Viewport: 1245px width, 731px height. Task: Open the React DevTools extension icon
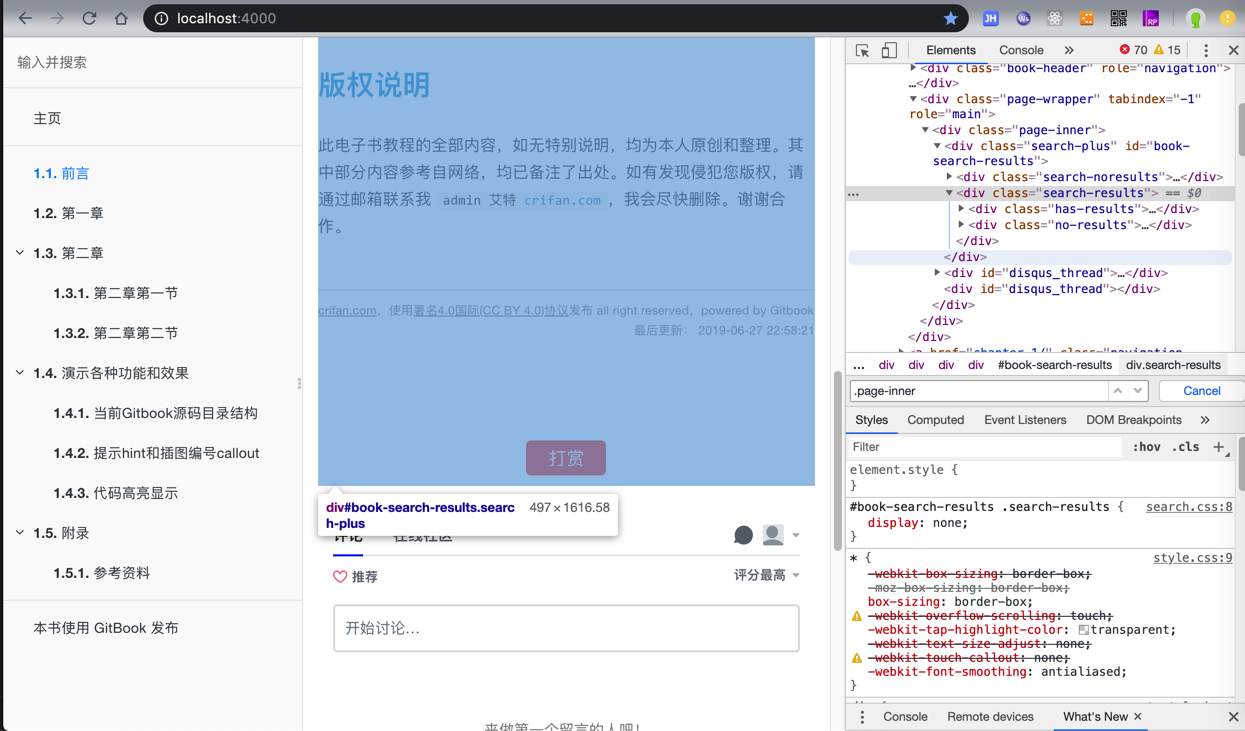click(1054, 18)
